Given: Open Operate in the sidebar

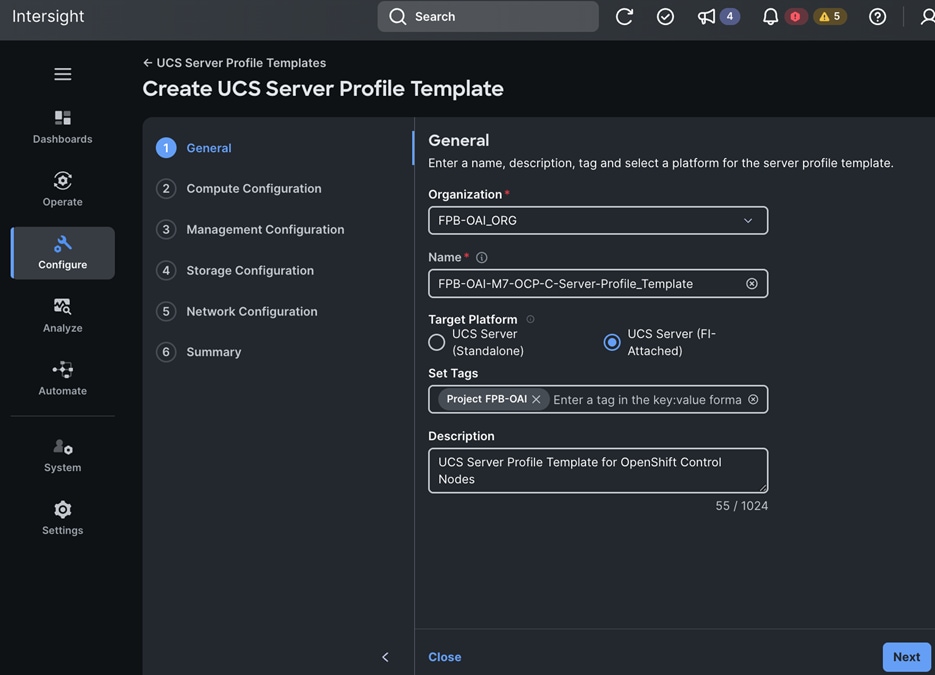Looking at the screenshot, I should coord(63,190).
